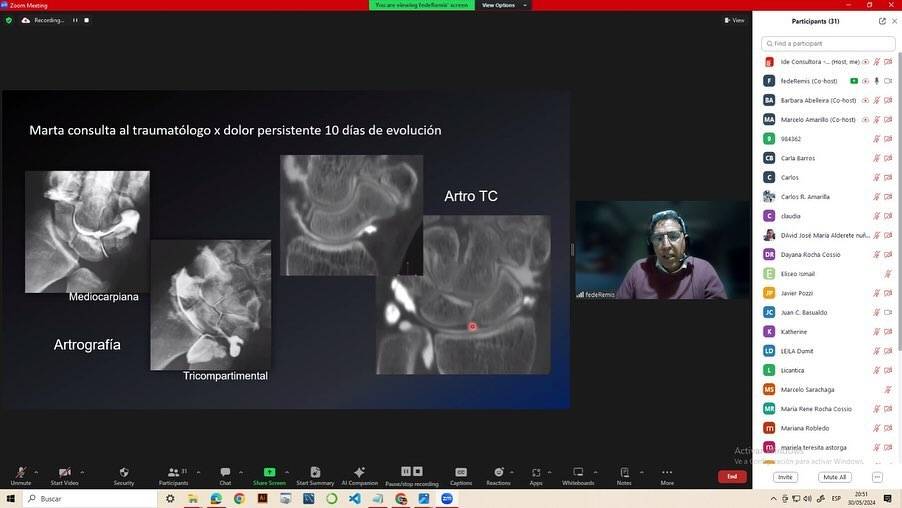902x508 pixels.
Task: Pause the recording from top-left indicator
Action: (x=76, y=20)
